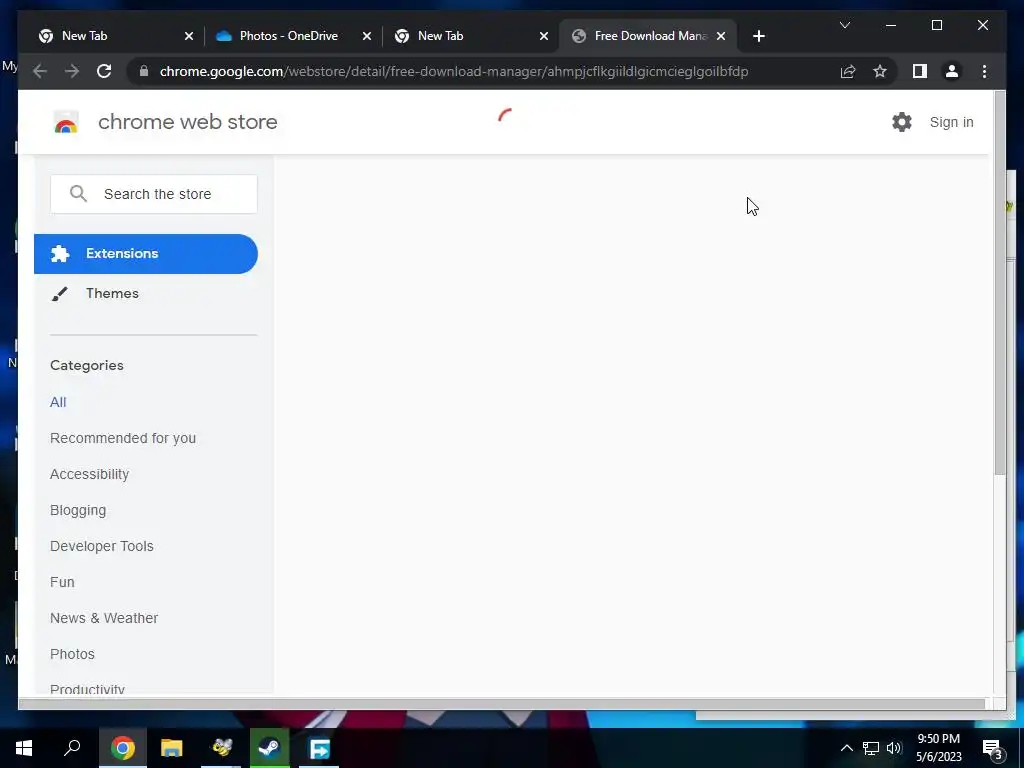Click the chrome web store logo
Screen dimensions: 1024x768
(66, 122)
